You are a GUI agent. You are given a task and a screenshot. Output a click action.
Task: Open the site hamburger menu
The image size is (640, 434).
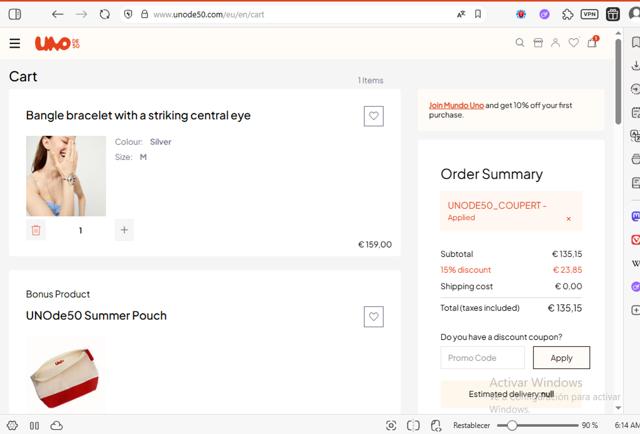coord(15,43)
